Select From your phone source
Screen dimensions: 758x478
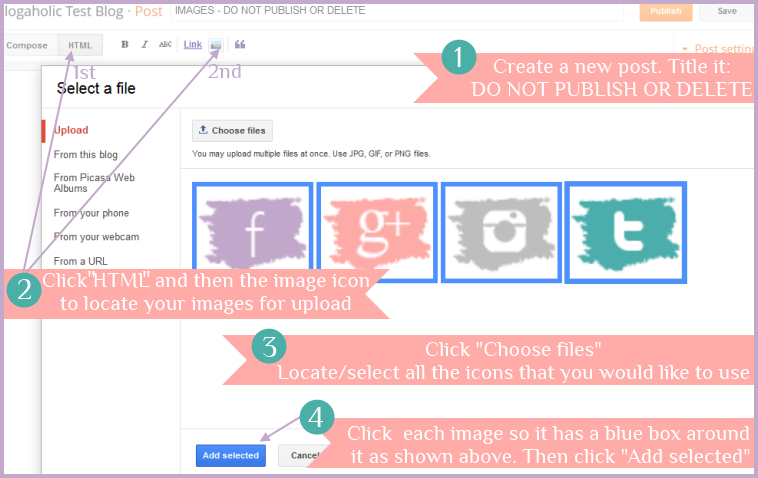point(91,213)
